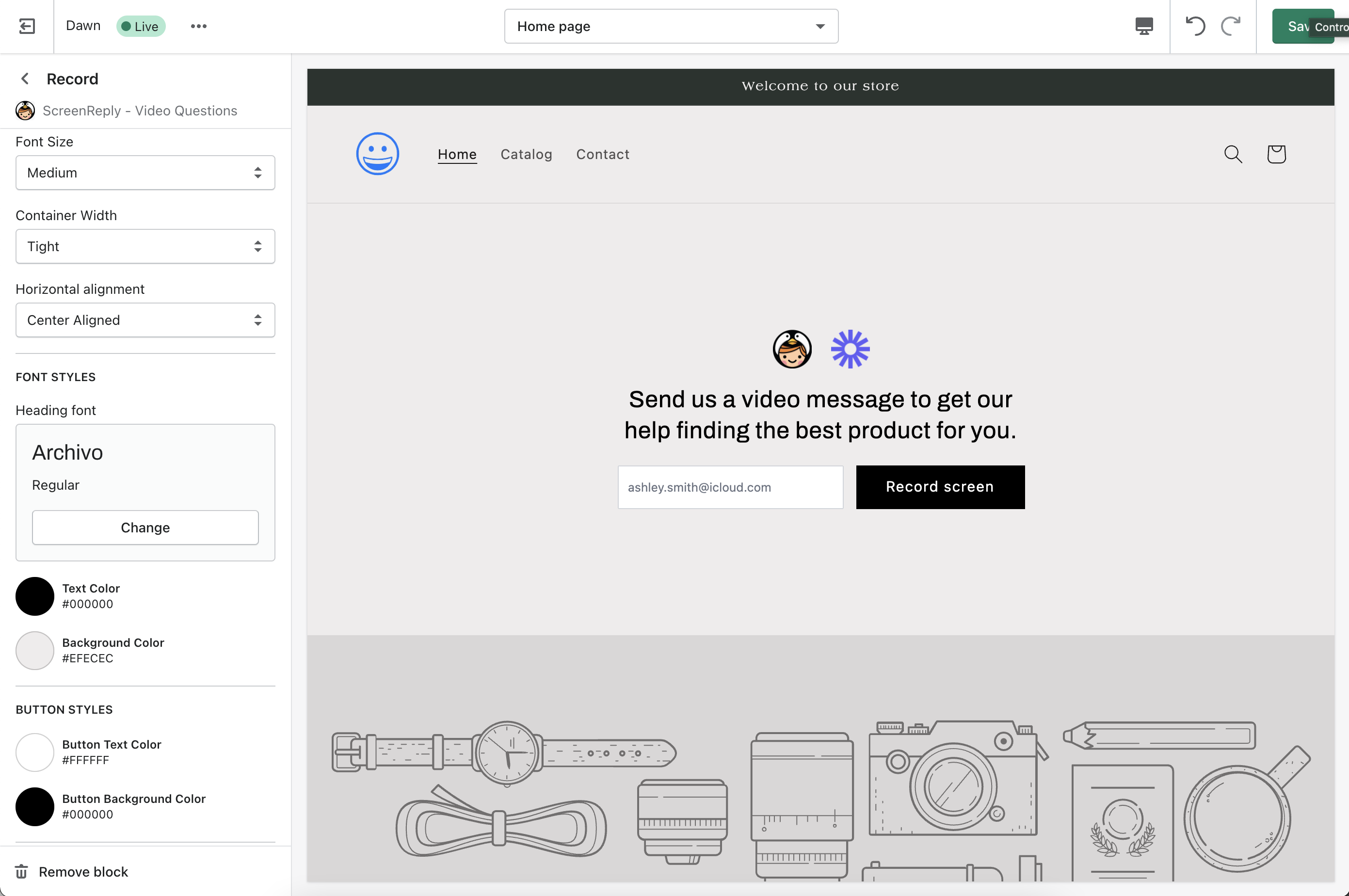1349x896 pixels.
Task: Open the three-dot more actions menu
Action: point(198,26)
